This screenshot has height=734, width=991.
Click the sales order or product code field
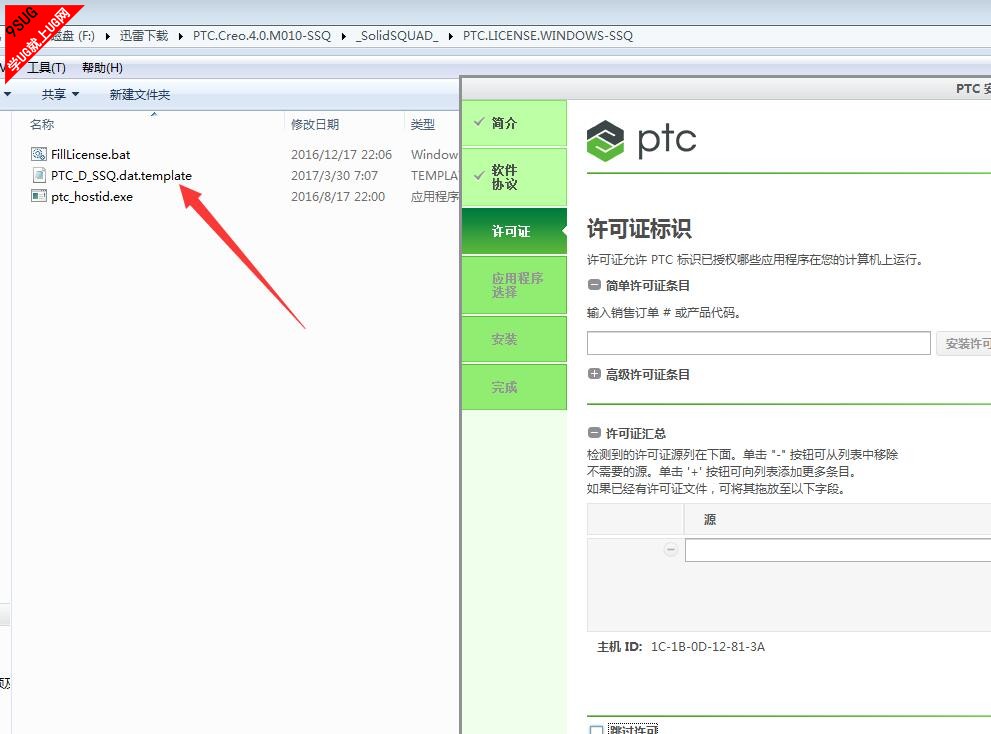tap(758, 343)
